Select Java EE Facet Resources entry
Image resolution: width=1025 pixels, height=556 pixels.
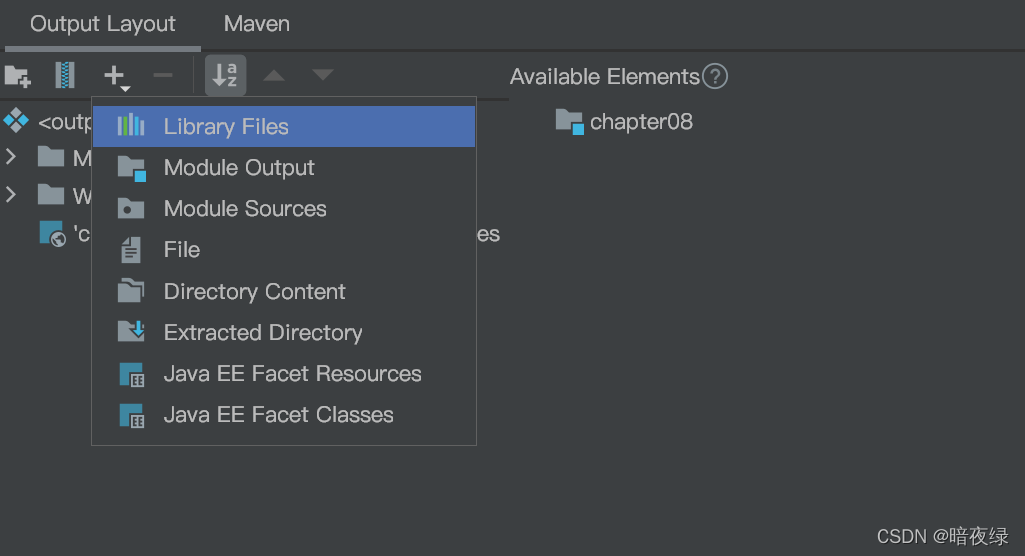coord(292,374)
